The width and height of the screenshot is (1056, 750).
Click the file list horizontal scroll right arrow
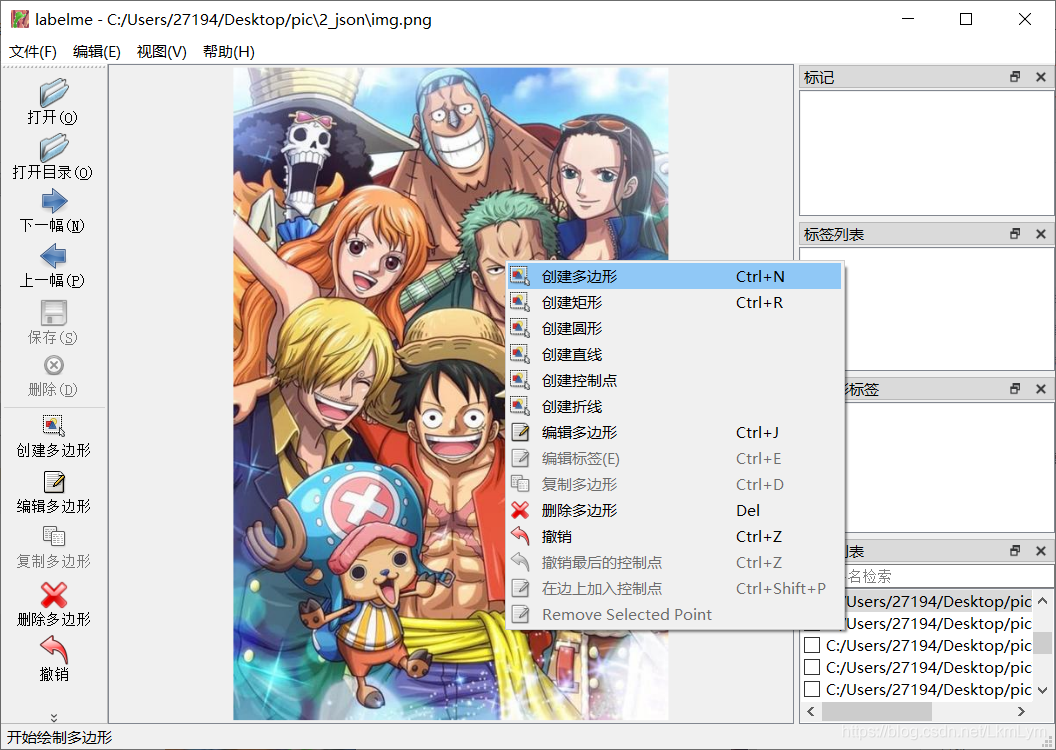coord(1022,711)
